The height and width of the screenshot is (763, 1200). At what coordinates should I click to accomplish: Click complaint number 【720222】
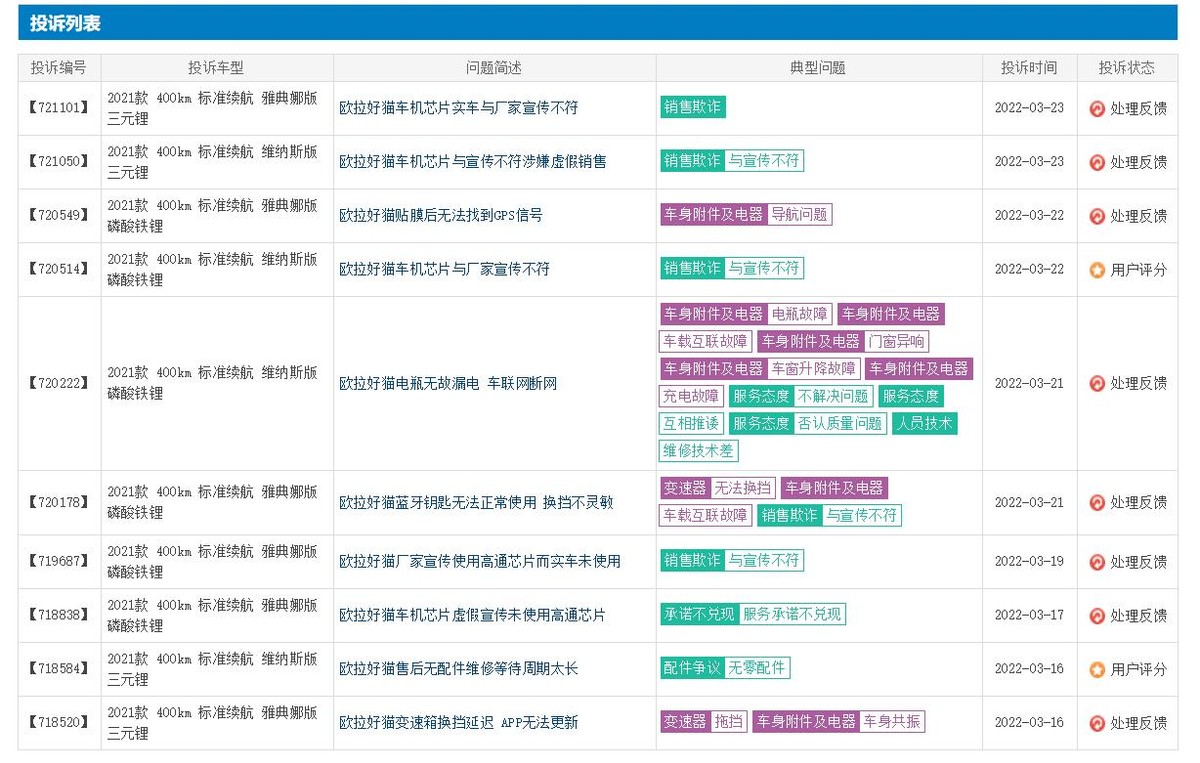click(x=58, y=383)
